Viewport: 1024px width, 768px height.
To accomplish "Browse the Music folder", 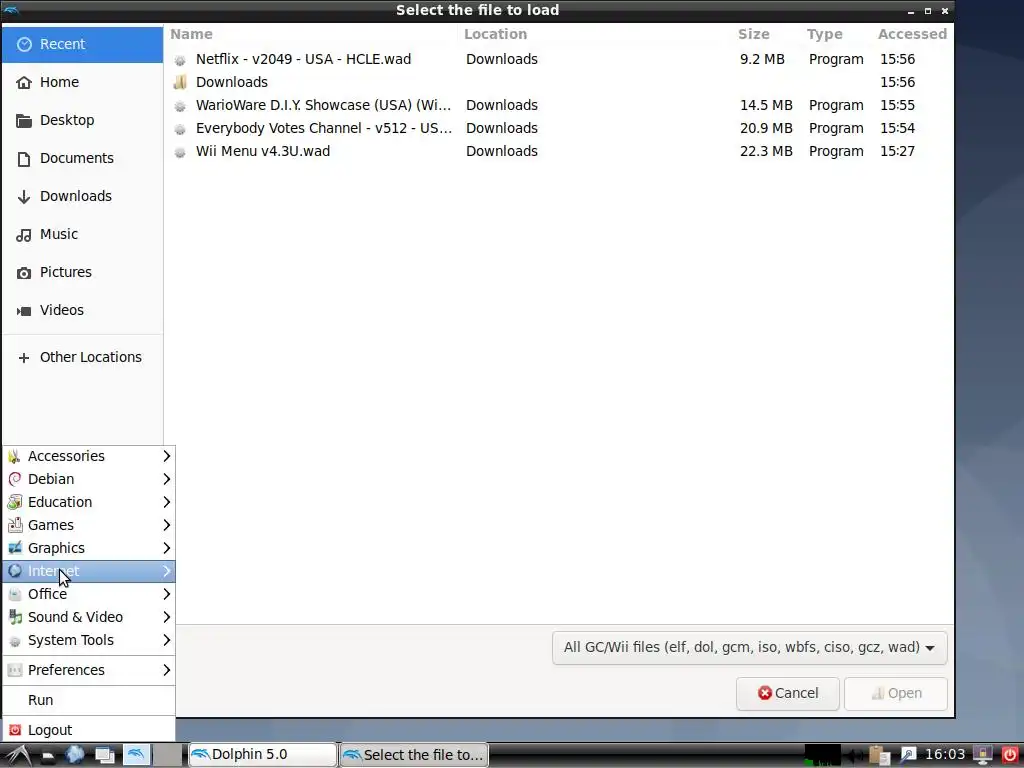I will [82, 234].
